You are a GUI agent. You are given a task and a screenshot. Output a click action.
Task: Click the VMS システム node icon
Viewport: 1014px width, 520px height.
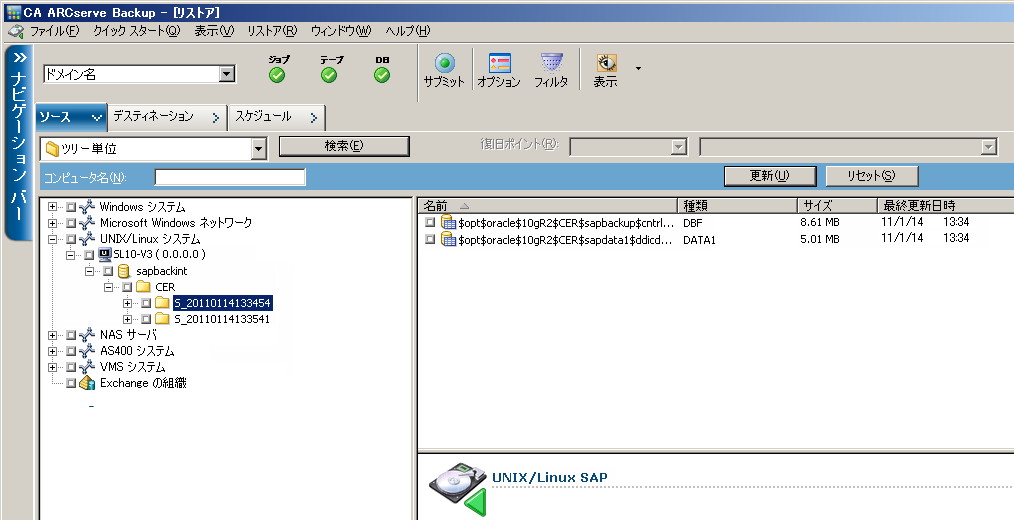click(87, 367)
